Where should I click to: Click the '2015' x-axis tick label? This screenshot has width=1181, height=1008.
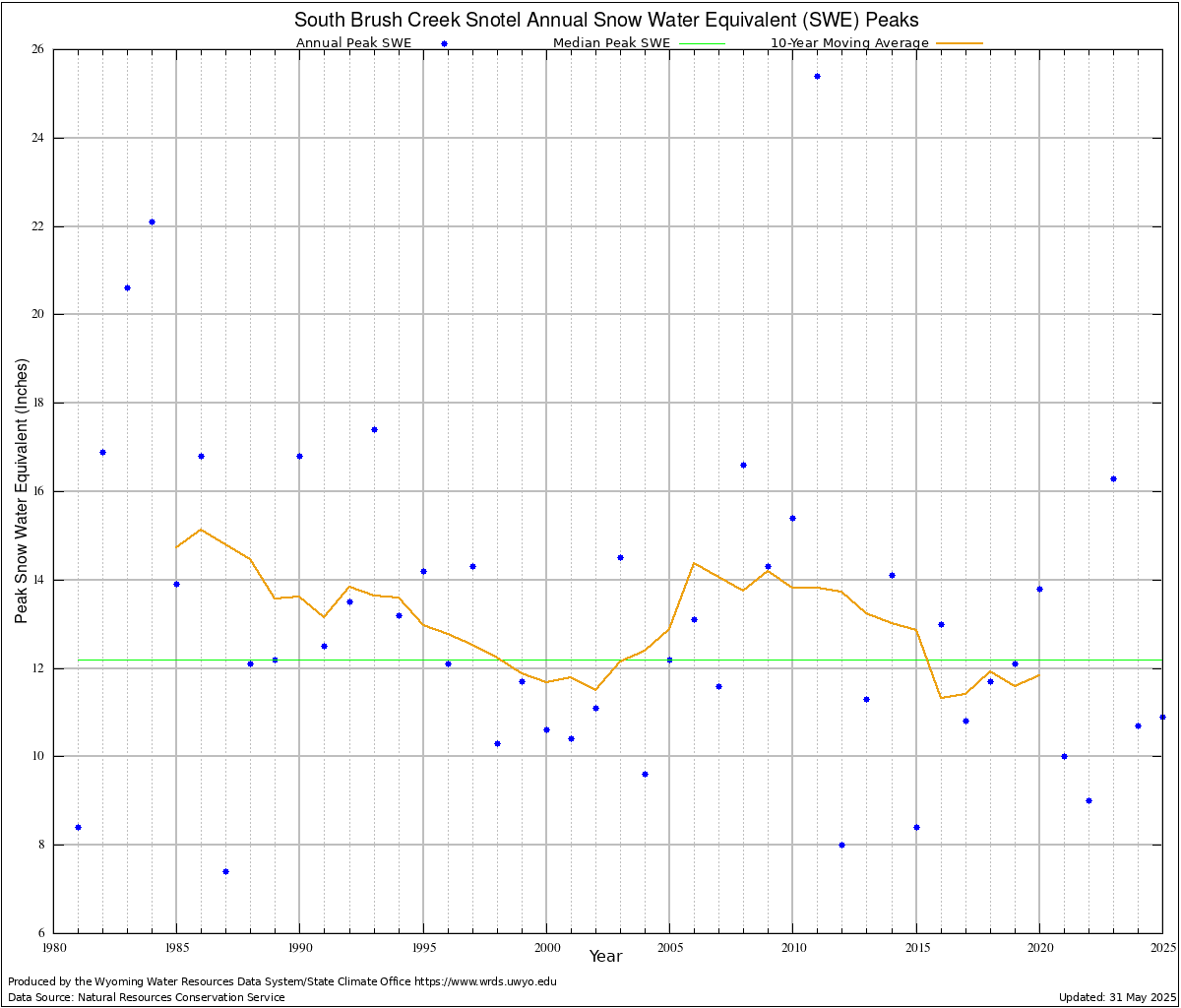[x=916, y=947]
